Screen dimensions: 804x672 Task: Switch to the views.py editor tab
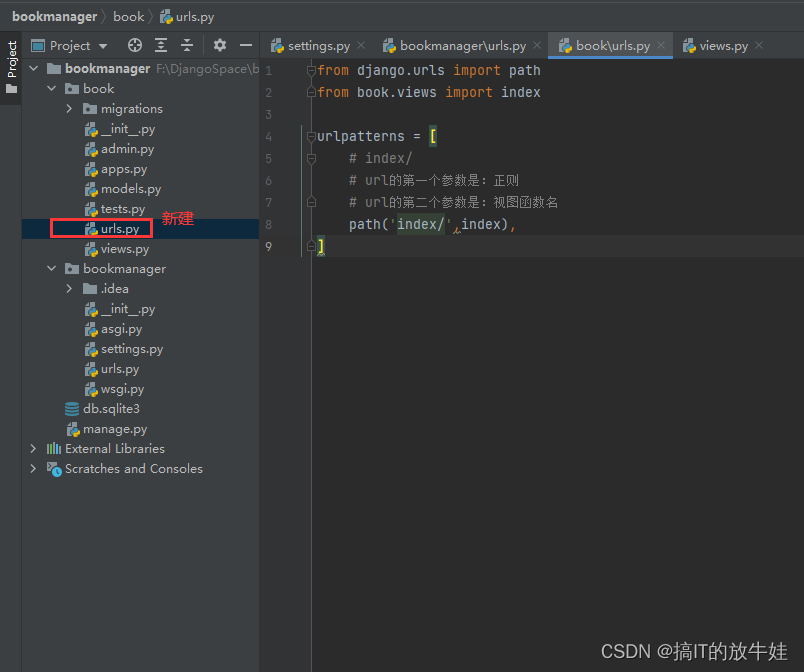click(x=723, y=46)
